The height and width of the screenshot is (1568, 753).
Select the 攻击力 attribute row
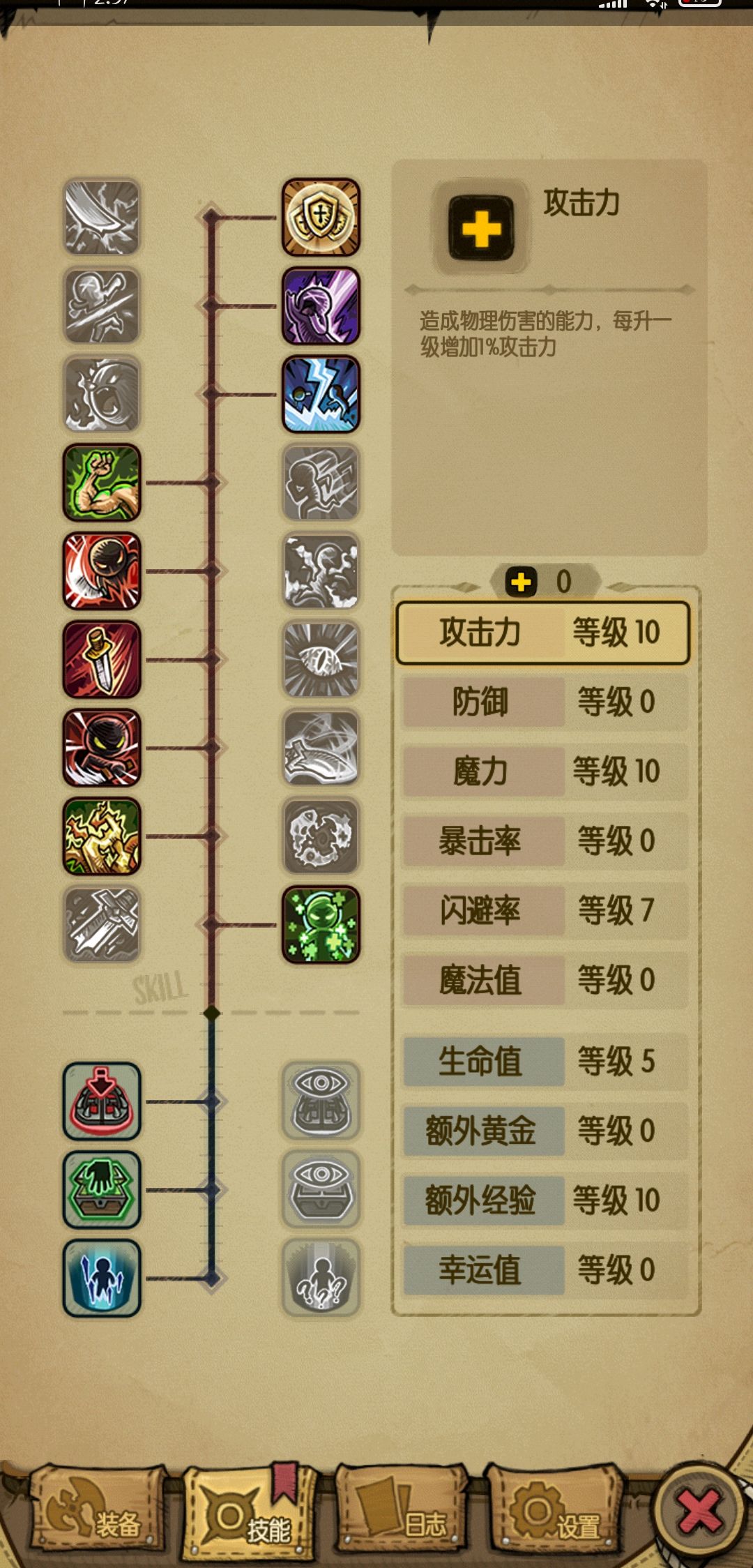coord(543,633)
